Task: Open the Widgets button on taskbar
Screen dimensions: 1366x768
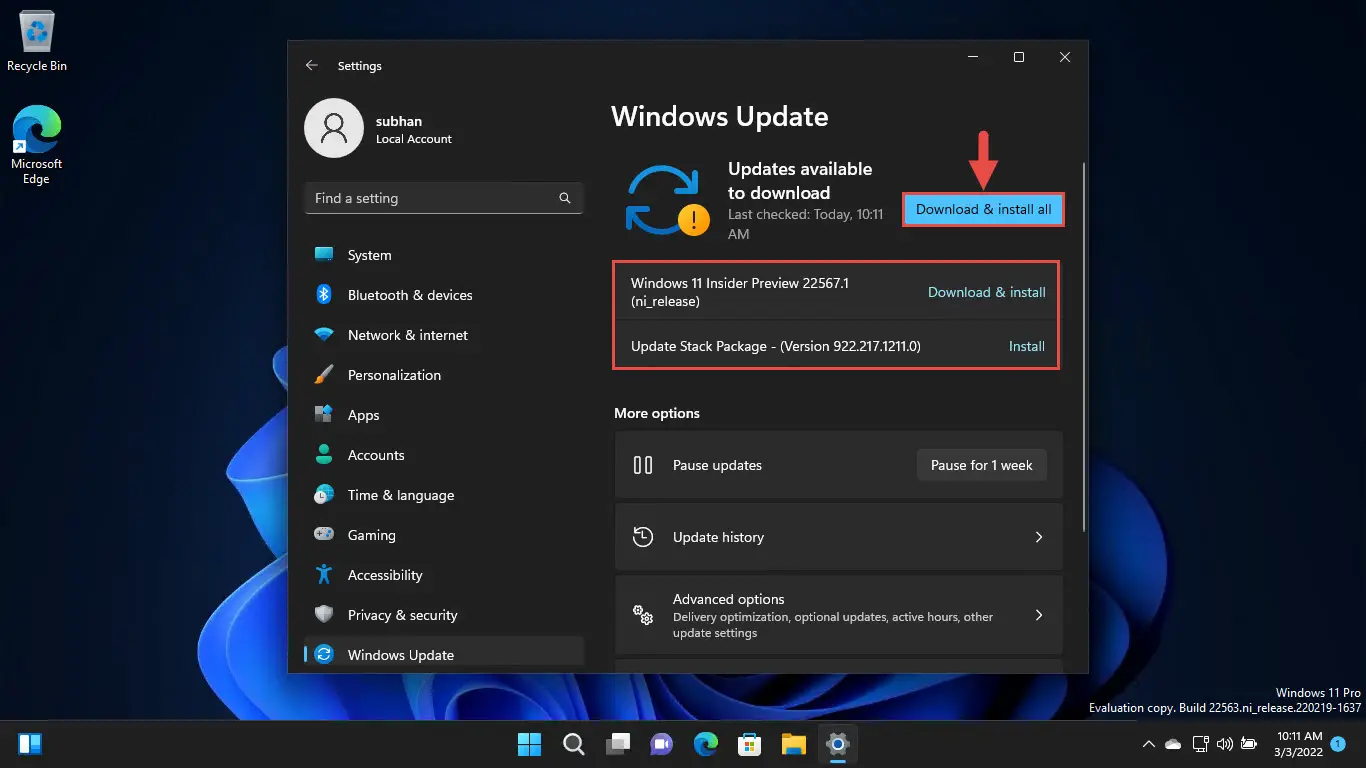Action: [x=30, y=744]
